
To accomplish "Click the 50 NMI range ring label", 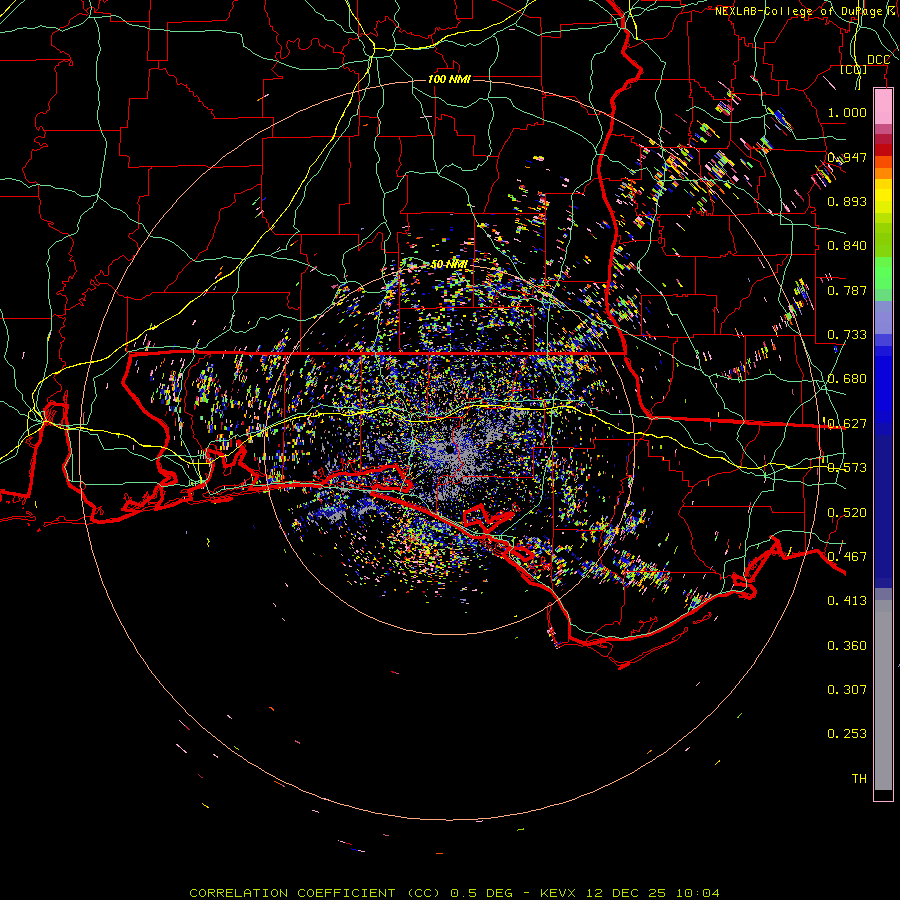I will 449,265.
